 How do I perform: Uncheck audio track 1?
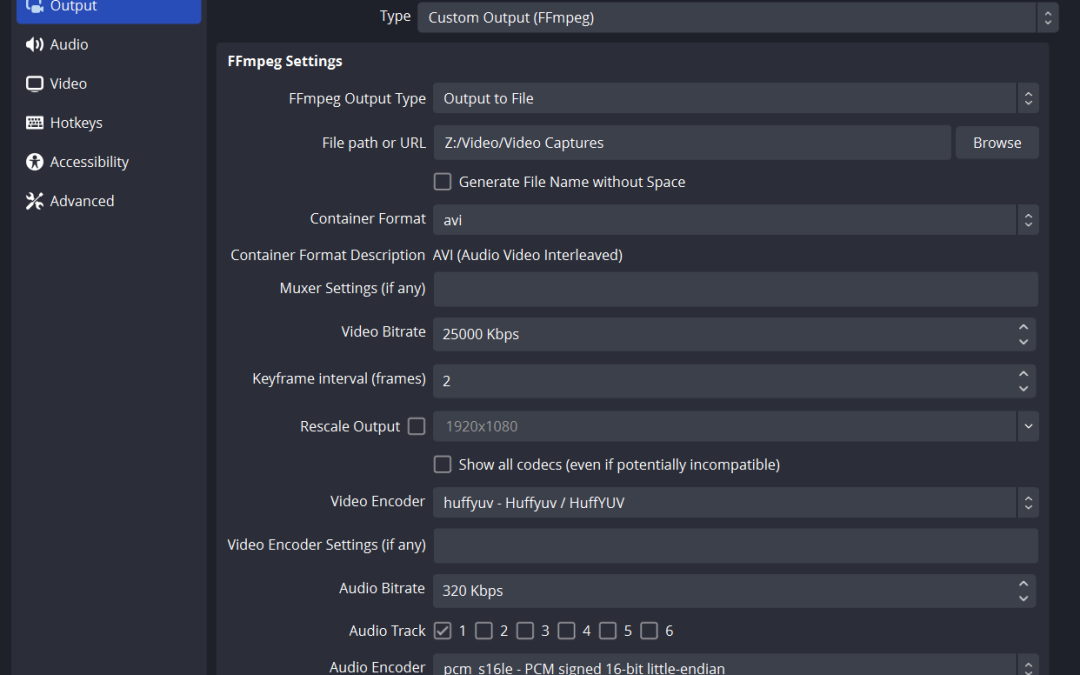coord(443,631)
